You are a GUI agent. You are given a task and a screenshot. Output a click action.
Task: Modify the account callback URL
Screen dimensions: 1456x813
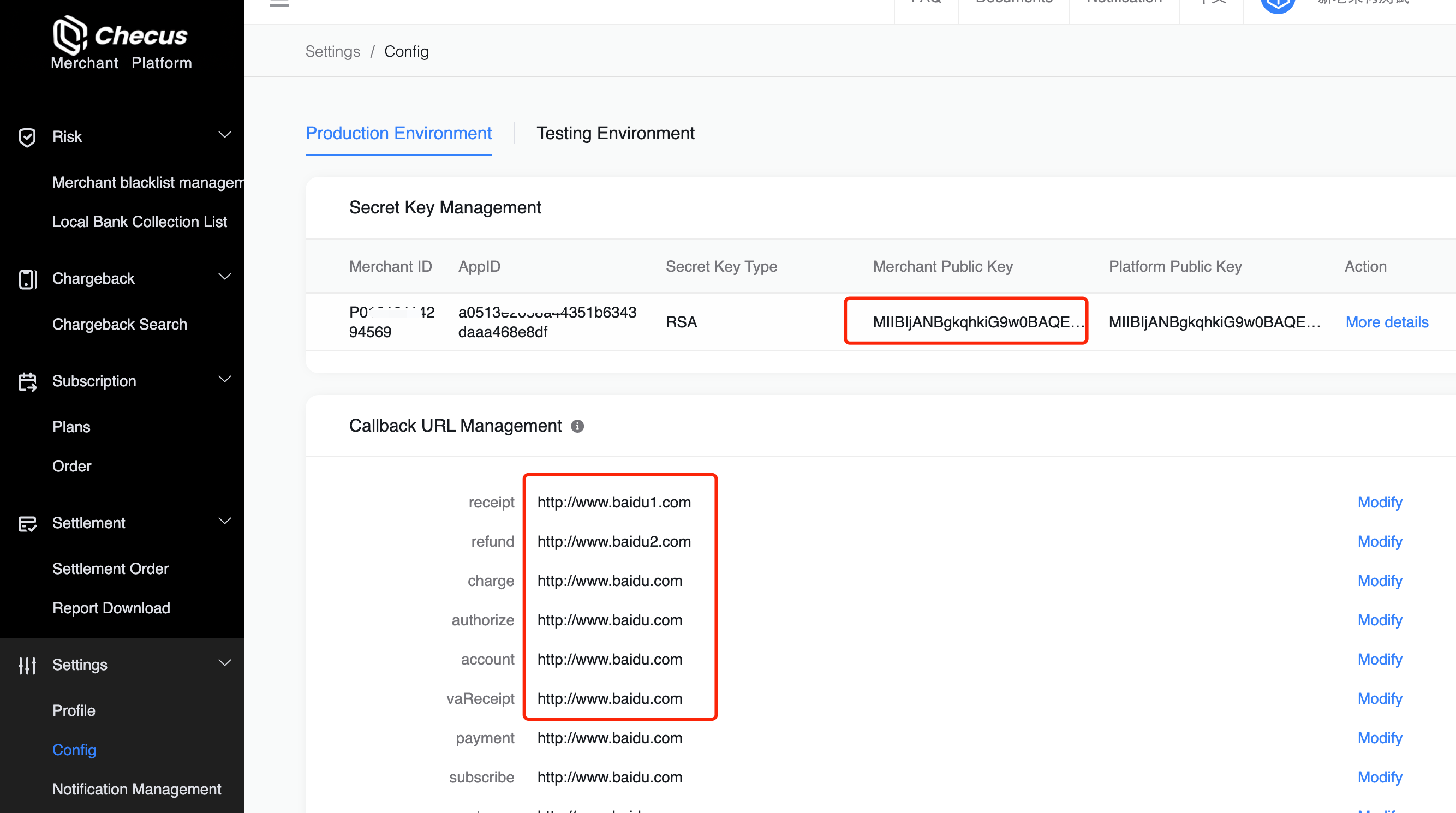pos(1380,659)
